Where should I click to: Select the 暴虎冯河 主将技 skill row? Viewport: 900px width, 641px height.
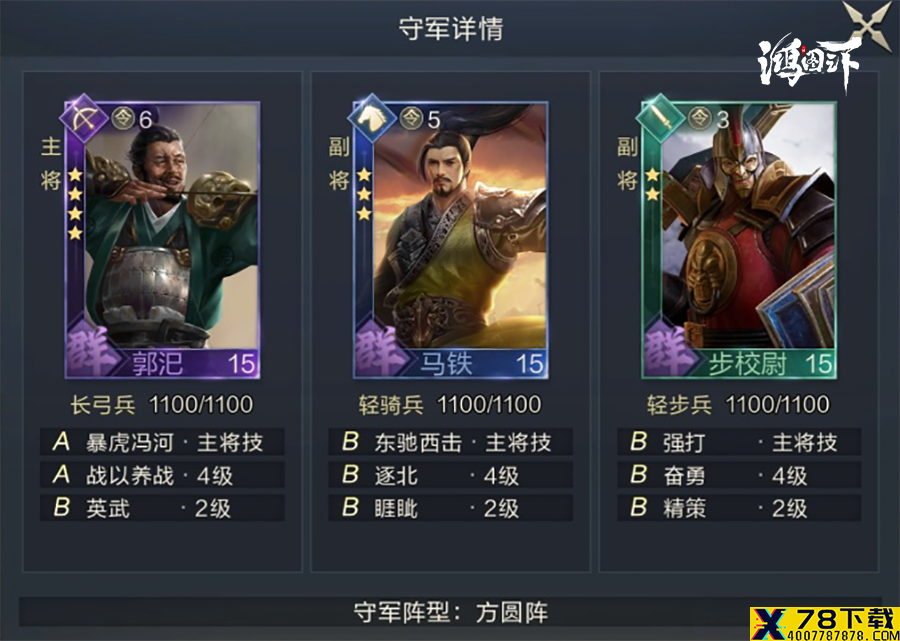(x=162, y=442)
